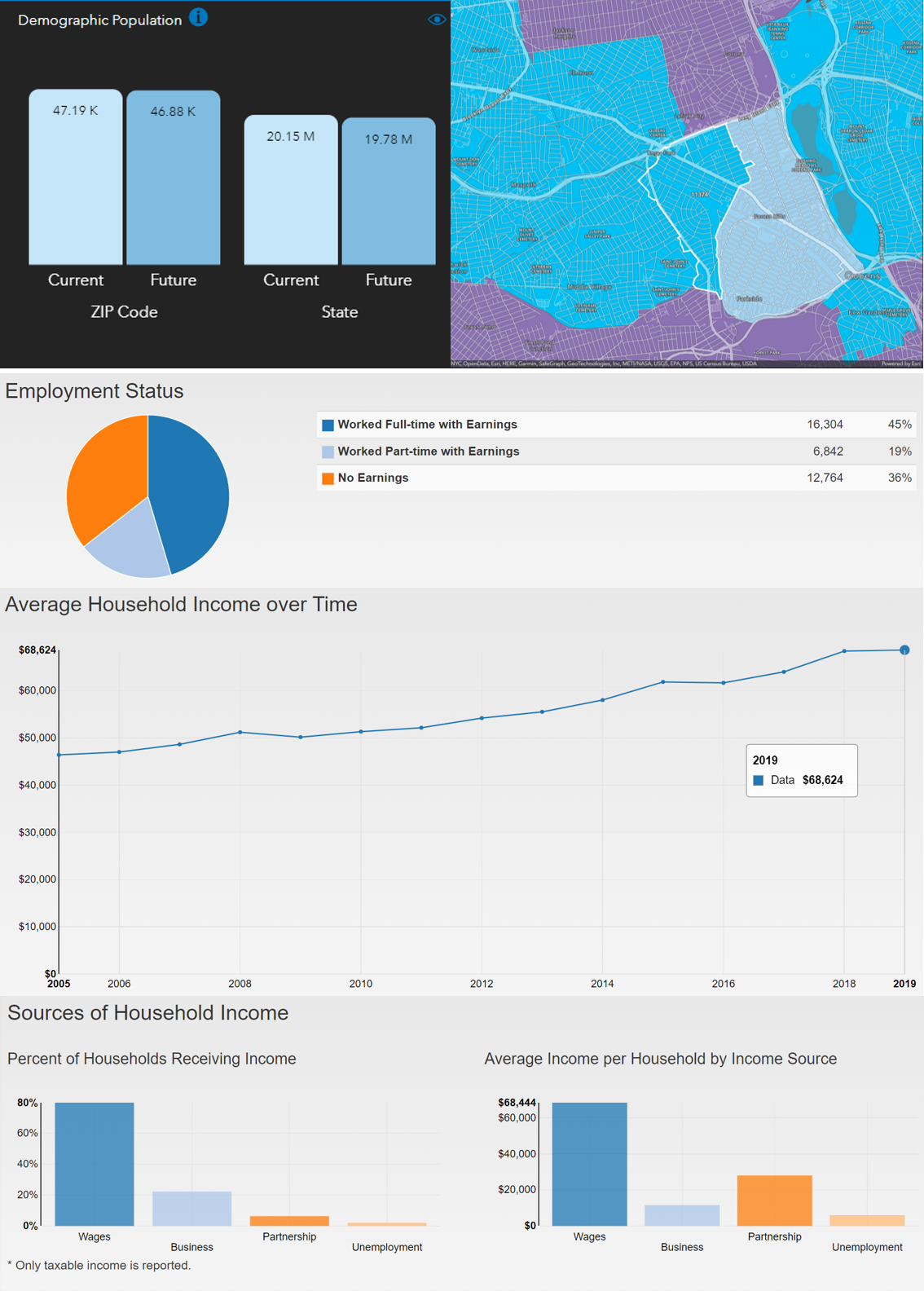The width and height of the screenshot is (924, 1291).
Task: Click the Wages bar in Percent of Households chart
Action: pos(95,1164)
